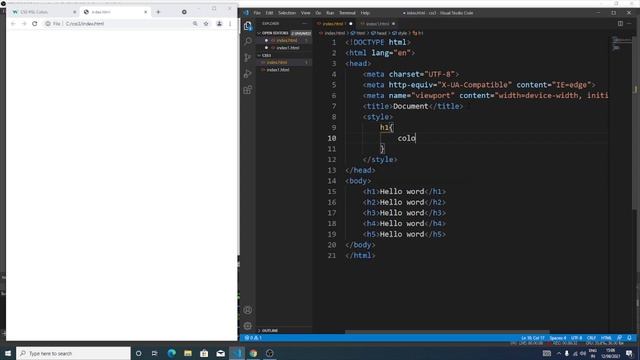This screenshot has height=360, width=640.
Task: Switch to the index.html editor tab
Action: point(333,24)
